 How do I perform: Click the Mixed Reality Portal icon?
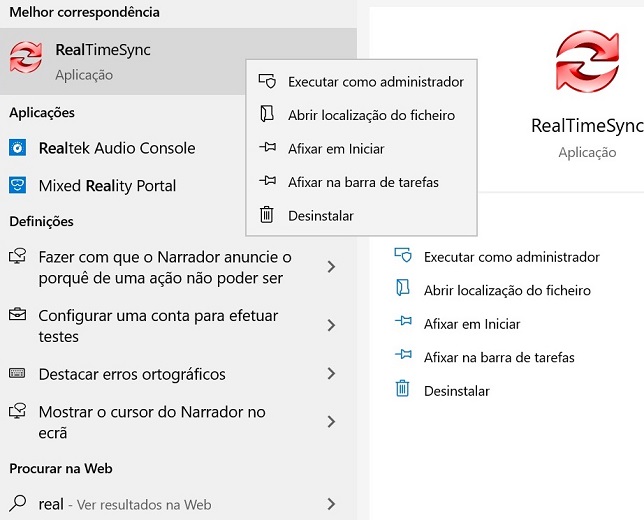pyautogui.click(x=17, y=185)
